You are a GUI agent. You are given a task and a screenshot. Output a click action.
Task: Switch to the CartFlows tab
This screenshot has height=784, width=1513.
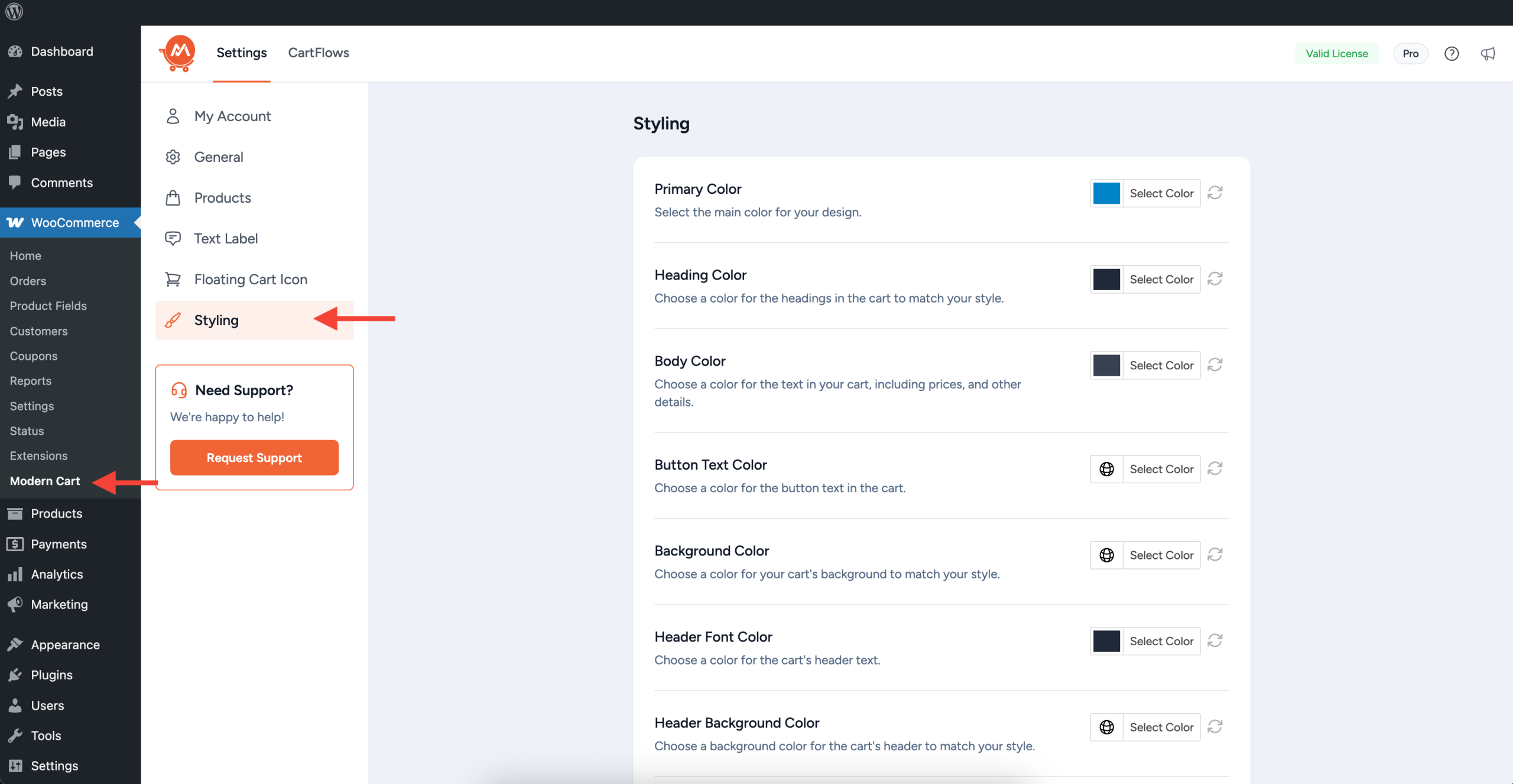pos(319,53)
